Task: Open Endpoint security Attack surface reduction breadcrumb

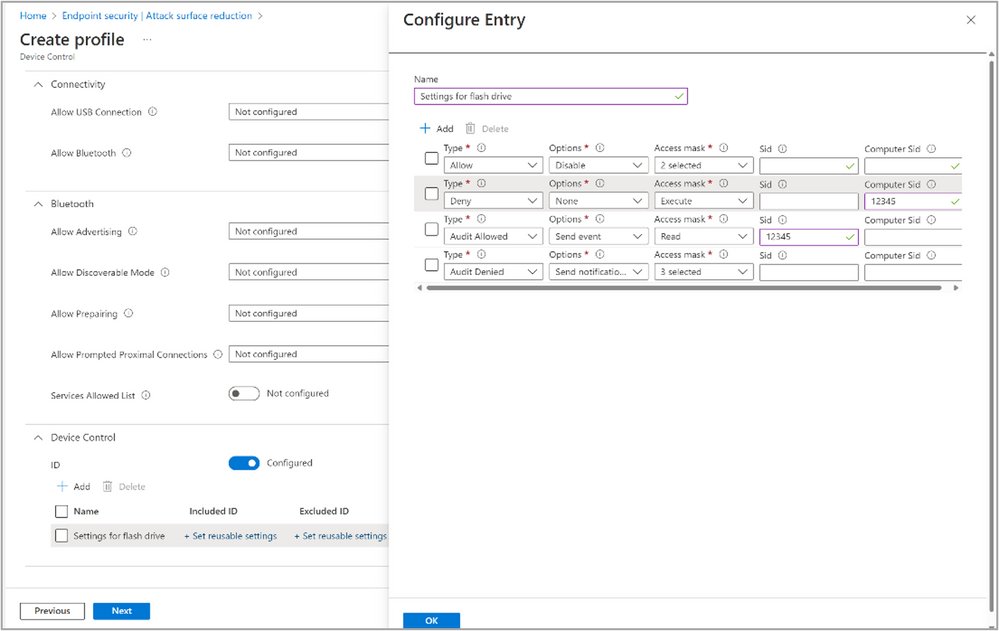Action: point(157,15)
